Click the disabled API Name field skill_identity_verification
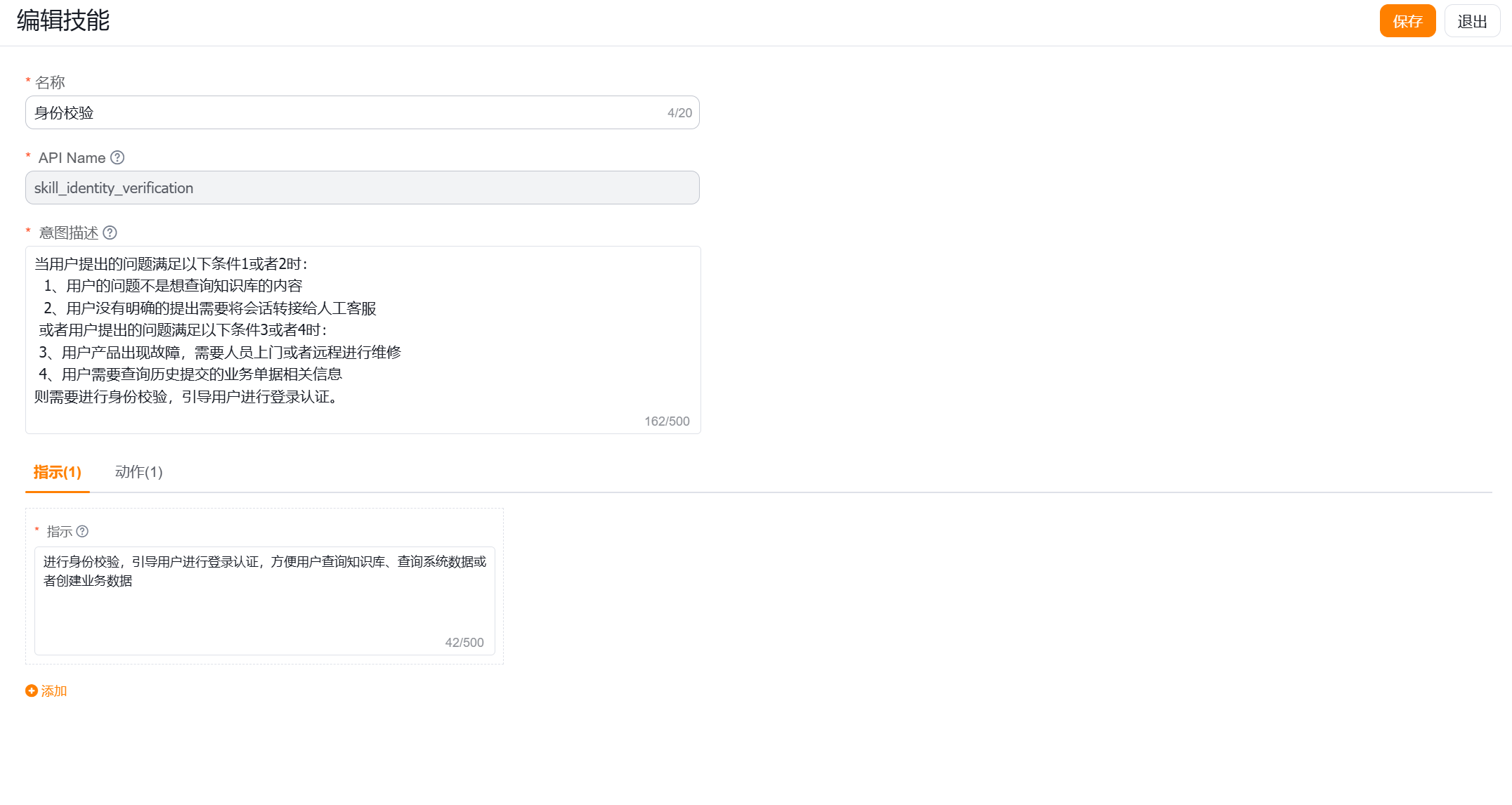1512x805 pixels. pyautogui.click(x=363, y=188)
